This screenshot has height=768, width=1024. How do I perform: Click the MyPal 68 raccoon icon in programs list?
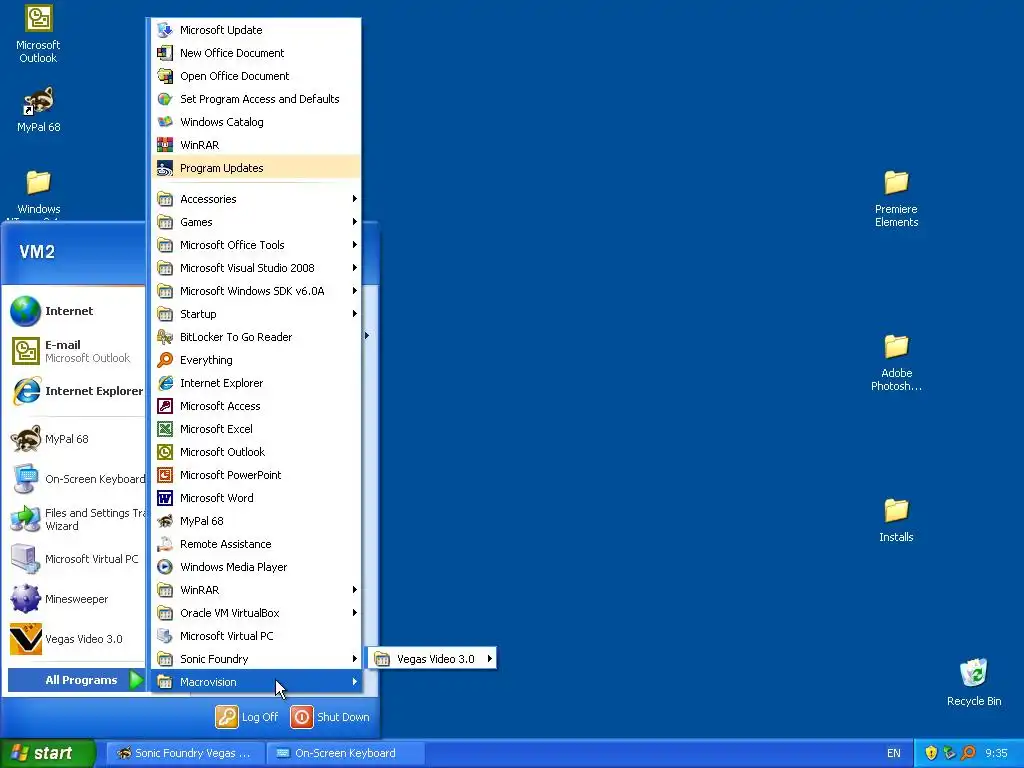165,521
